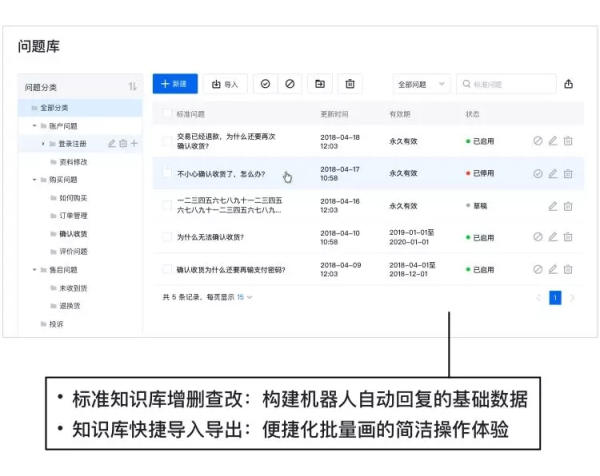This screenshot has height=476, width=600.
Task: Select all rows with the header checkbox
Action: click(167, 114)
